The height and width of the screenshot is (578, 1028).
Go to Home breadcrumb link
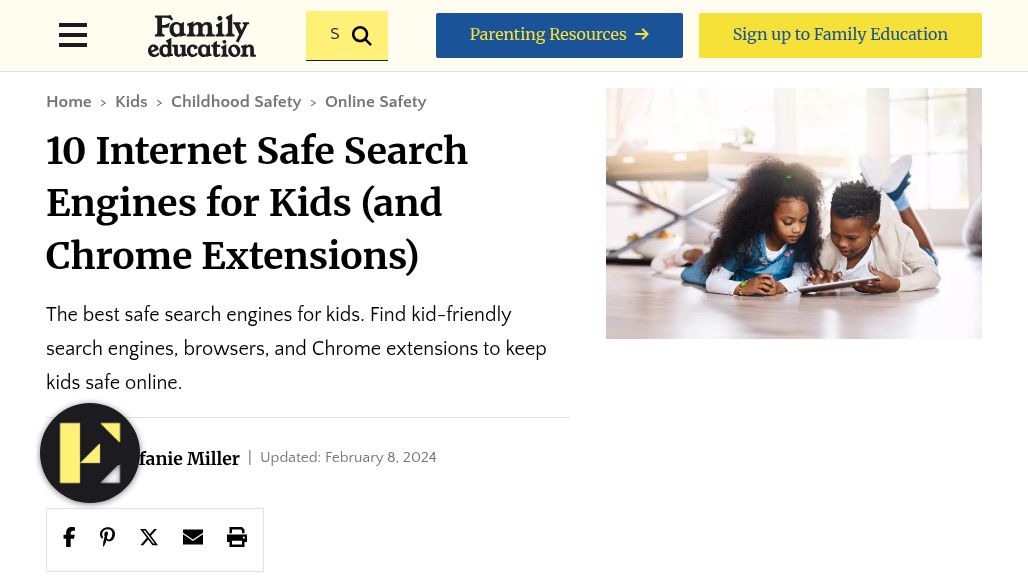tap(69, 102)
